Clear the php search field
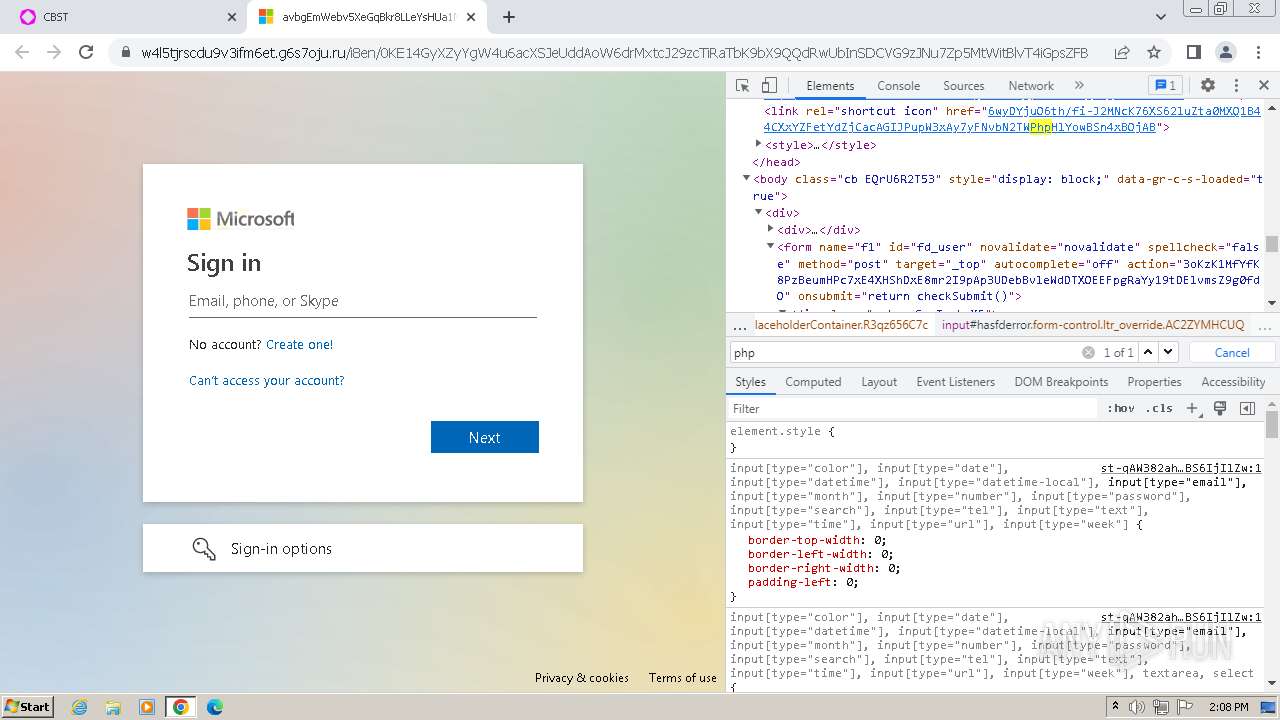The height and width of the screenshot is (720, 1280). pyautogui.click(x=1088, y=352)
